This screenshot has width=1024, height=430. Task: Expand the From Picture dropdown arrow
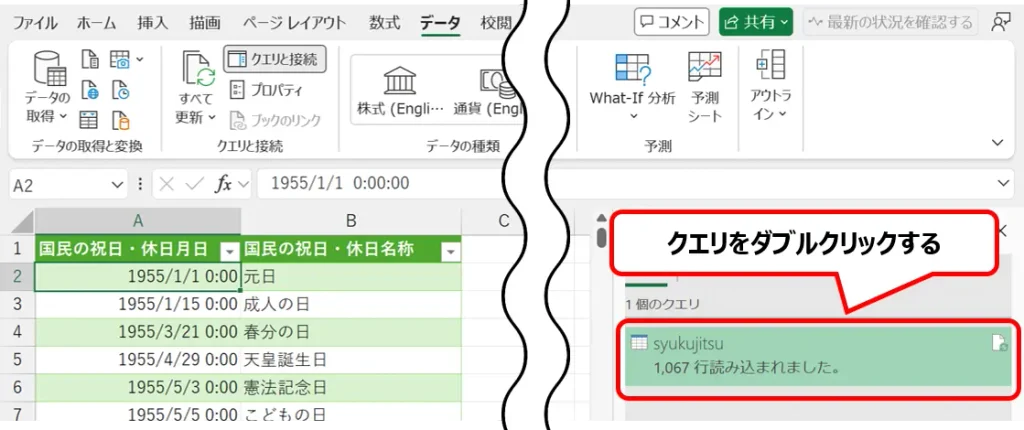tap(139, 60)
